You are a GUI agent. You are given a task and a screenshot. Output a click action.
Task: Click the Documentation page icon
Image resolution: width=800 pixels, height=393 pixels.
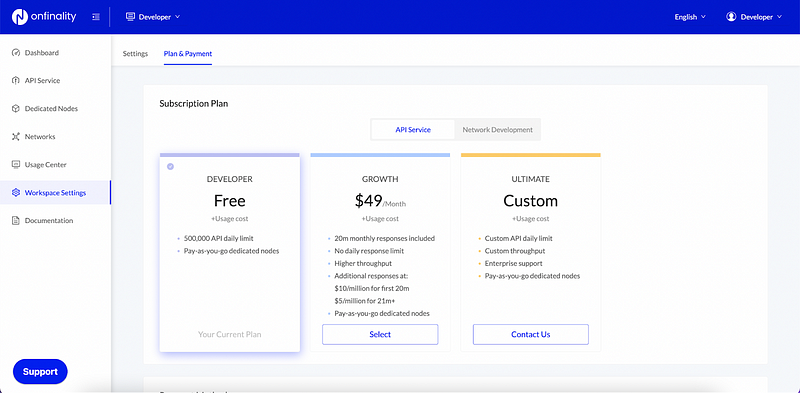[x=15, y=220]
